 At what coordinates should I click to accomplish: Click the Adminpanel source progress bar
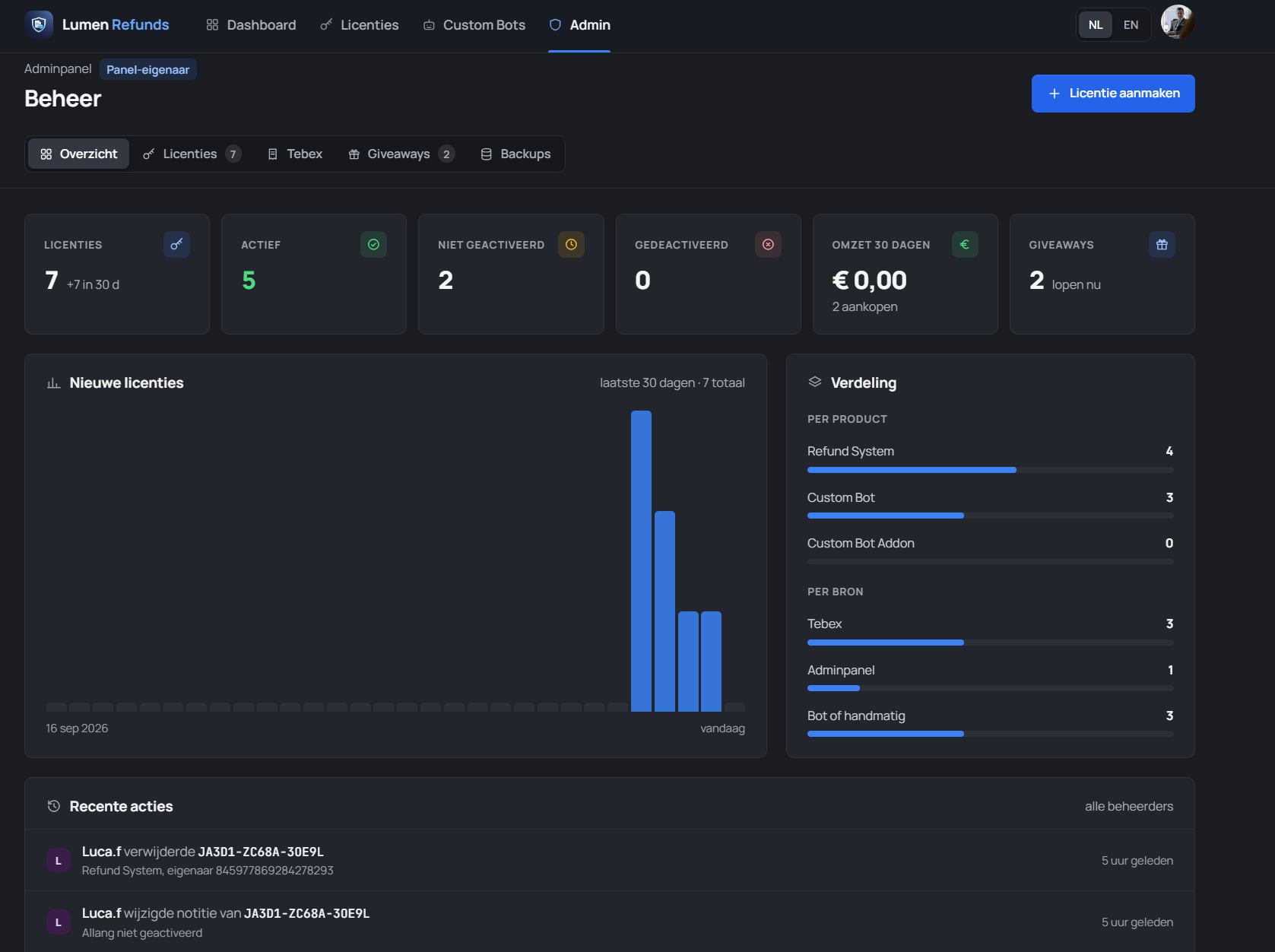tap(990, 688)
